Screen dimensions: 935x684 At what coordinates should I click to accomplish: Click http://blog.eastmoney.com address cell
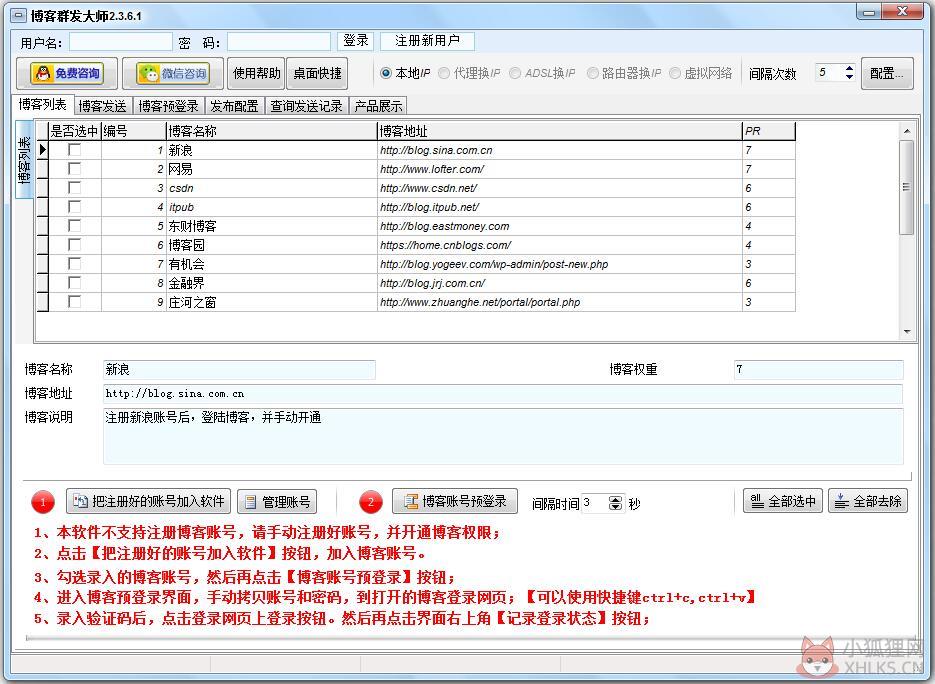point(560,226)
